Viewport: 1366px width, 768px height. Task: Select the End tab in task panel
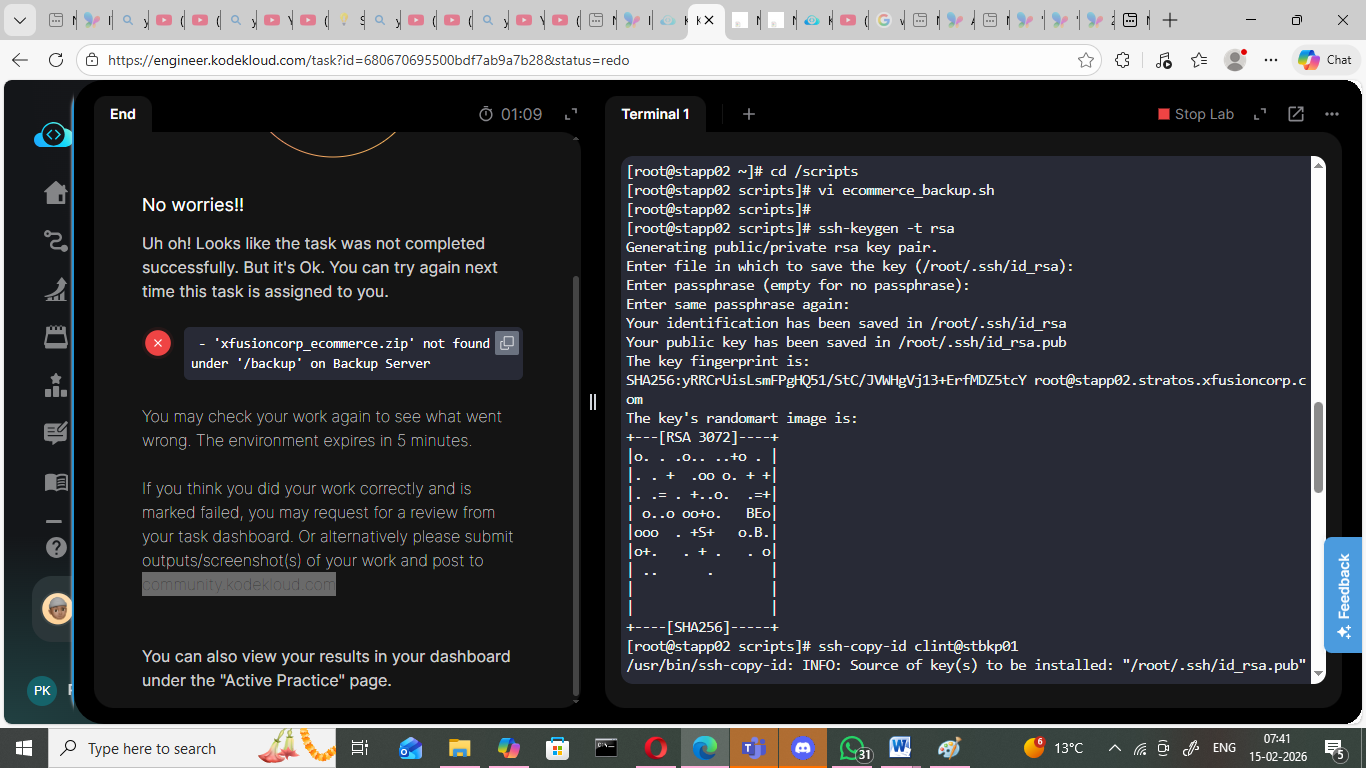[123, 114]
